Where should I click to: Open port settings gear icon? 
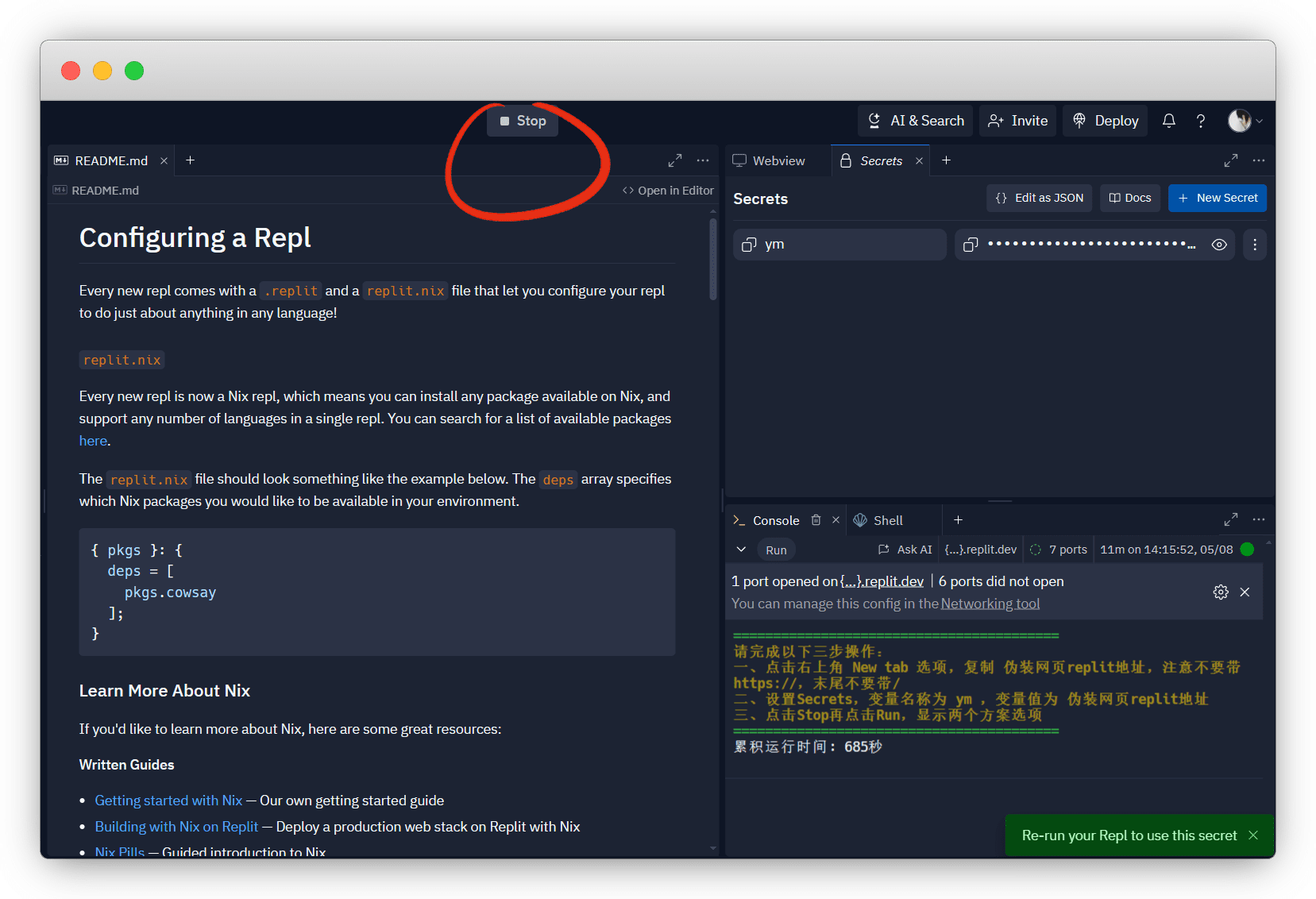point(1221,592)
